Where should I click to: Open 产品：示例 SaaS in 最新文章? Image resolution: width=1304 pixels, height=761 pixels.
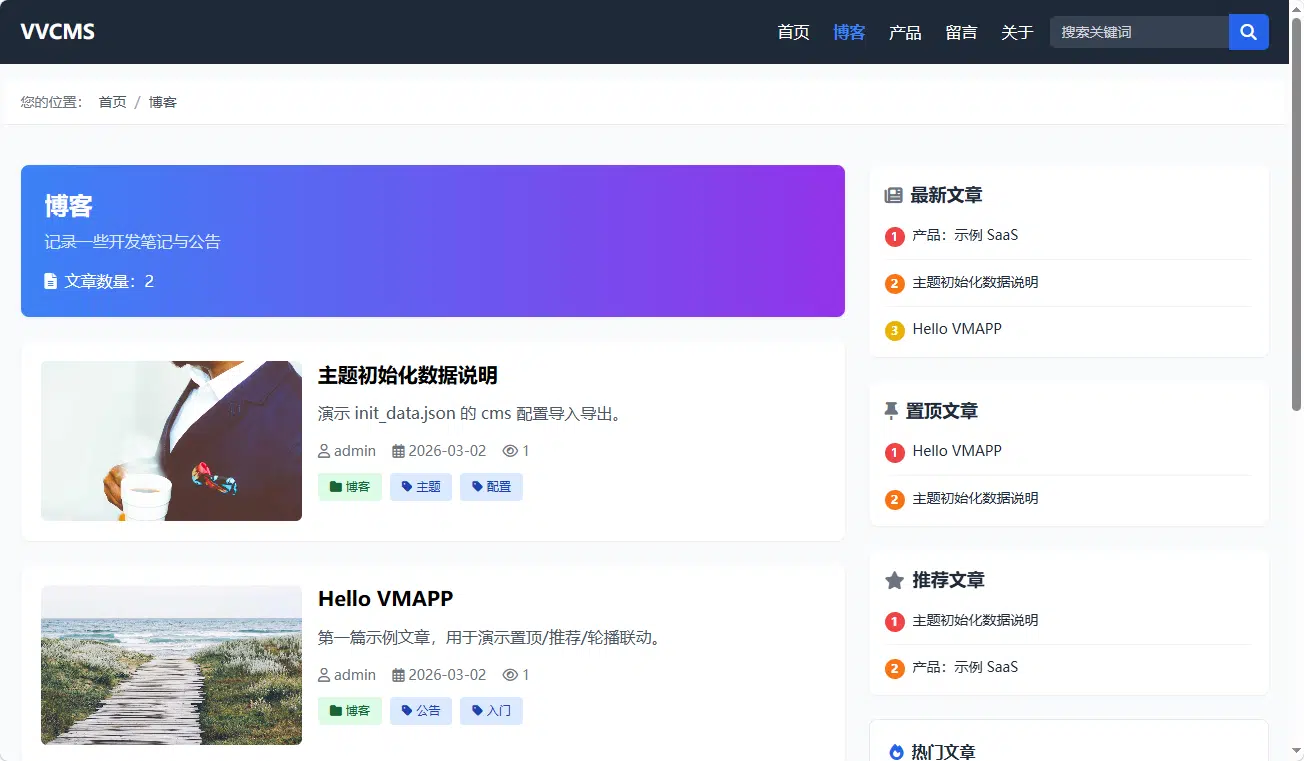coord(965,236)
